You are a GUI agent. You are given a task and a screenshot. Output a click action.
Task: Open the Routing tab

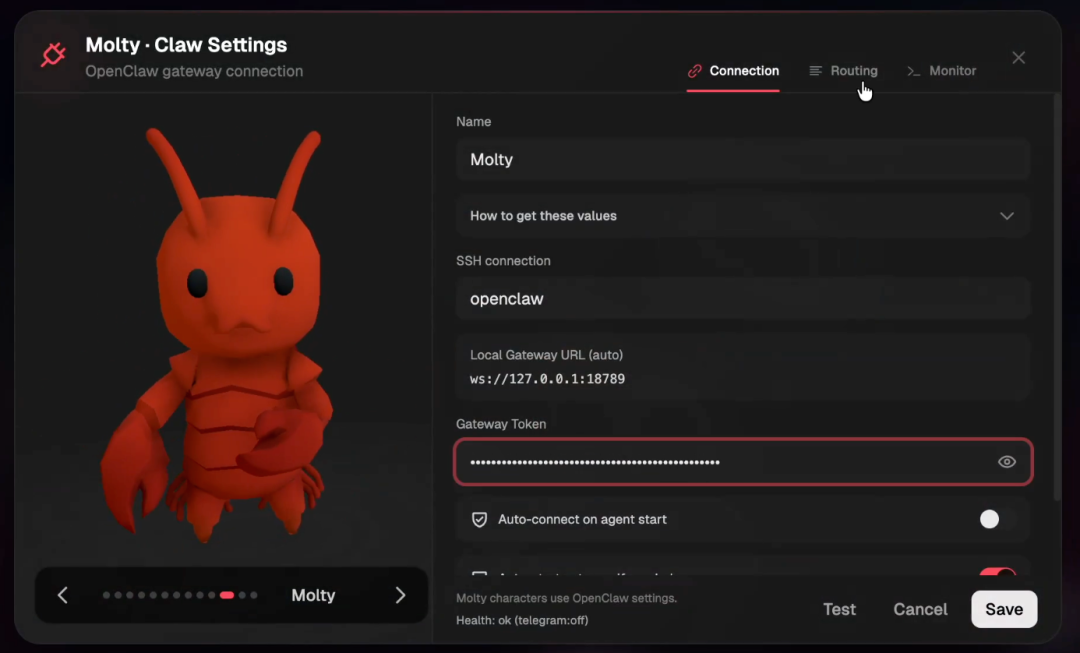[843, 71]
